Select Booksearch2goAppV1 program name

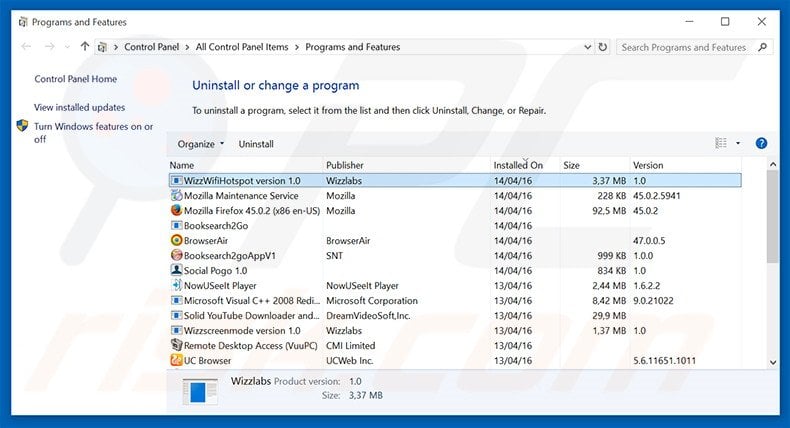(x=230, y=256)
